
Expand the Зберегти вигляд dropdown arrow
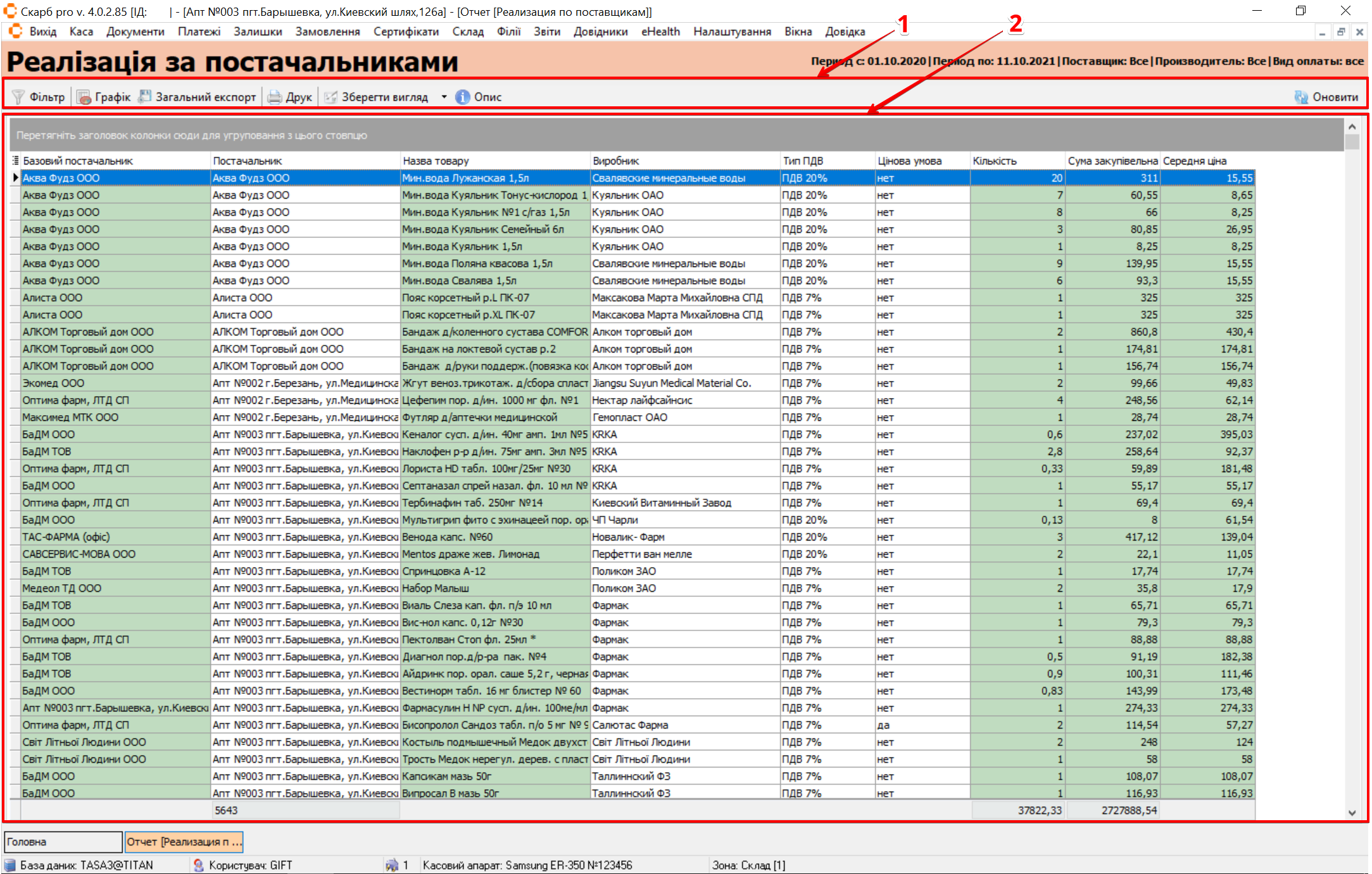(444, 97)
